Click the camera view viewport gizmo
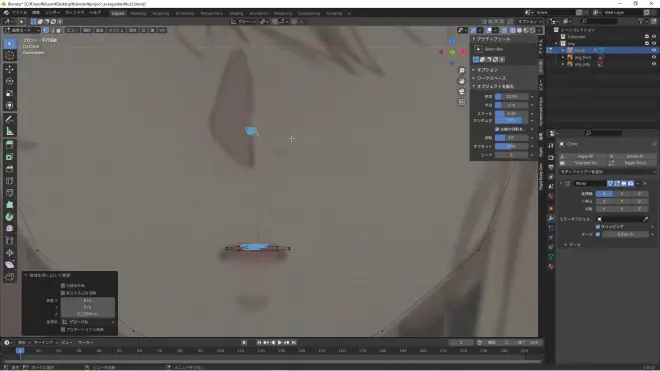Screen dimensions: 660x371 (x=462, y=91)
